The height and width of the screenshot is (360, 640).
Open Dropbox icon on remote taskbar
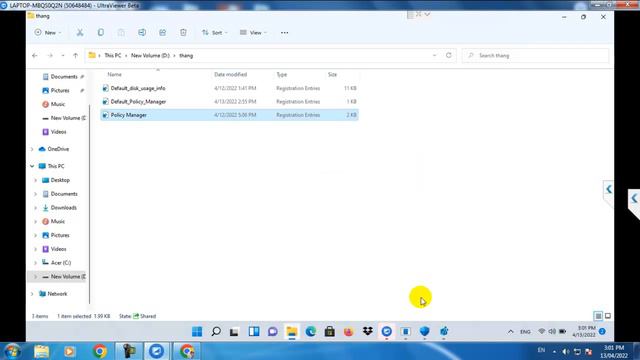(x=368, y=331)
